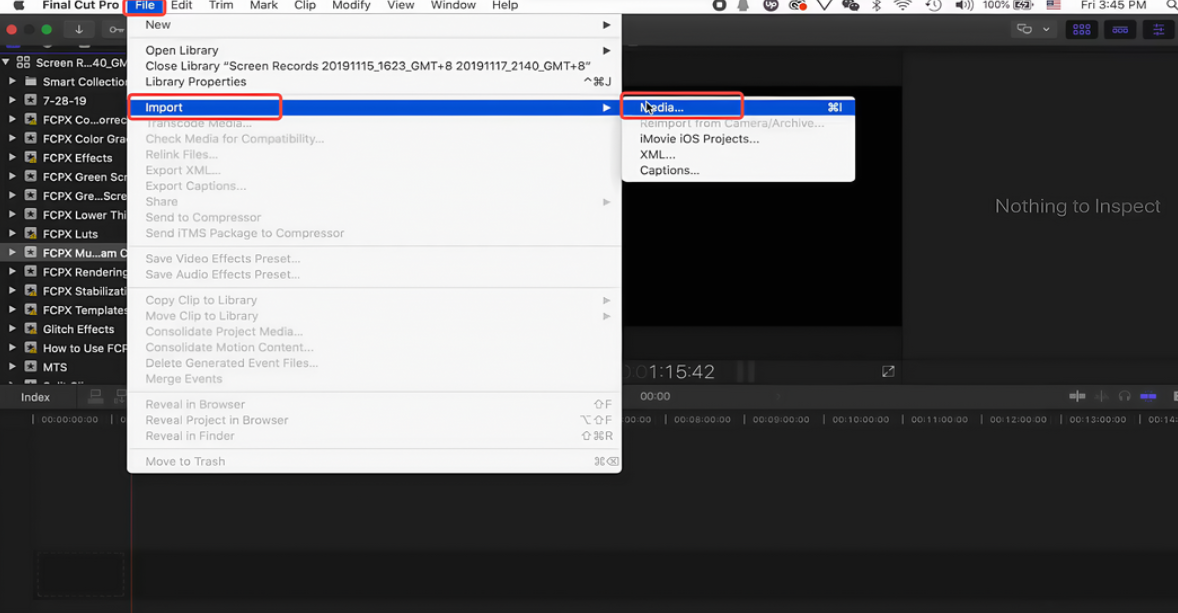Expand the FCPX Luts event triangle

(x=12, y=233)
